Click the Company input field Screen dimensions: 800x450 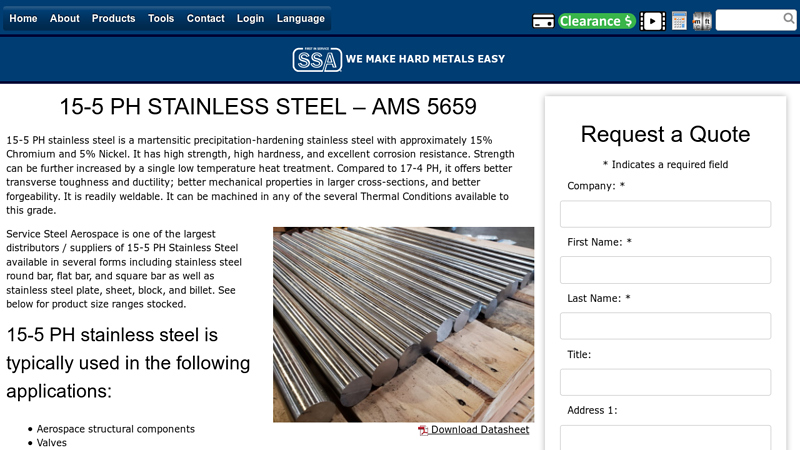tap(665, 214)
